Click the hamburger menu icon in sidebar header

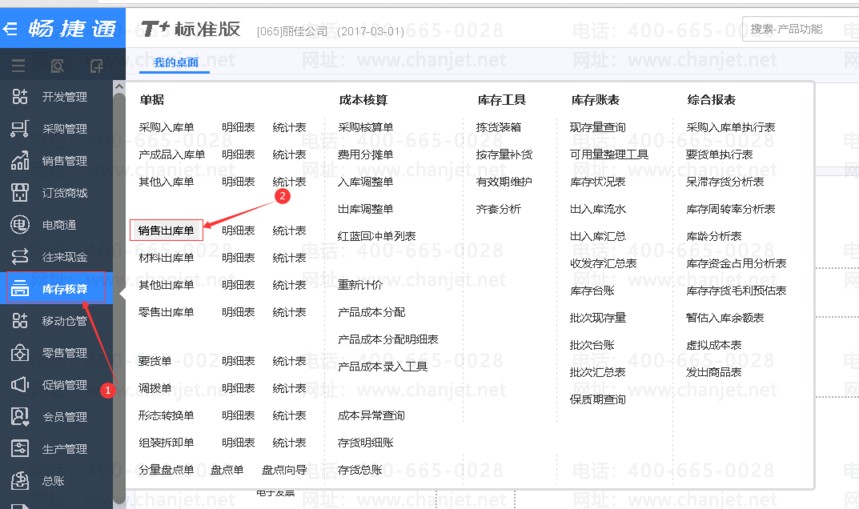[x=19, y=66]
